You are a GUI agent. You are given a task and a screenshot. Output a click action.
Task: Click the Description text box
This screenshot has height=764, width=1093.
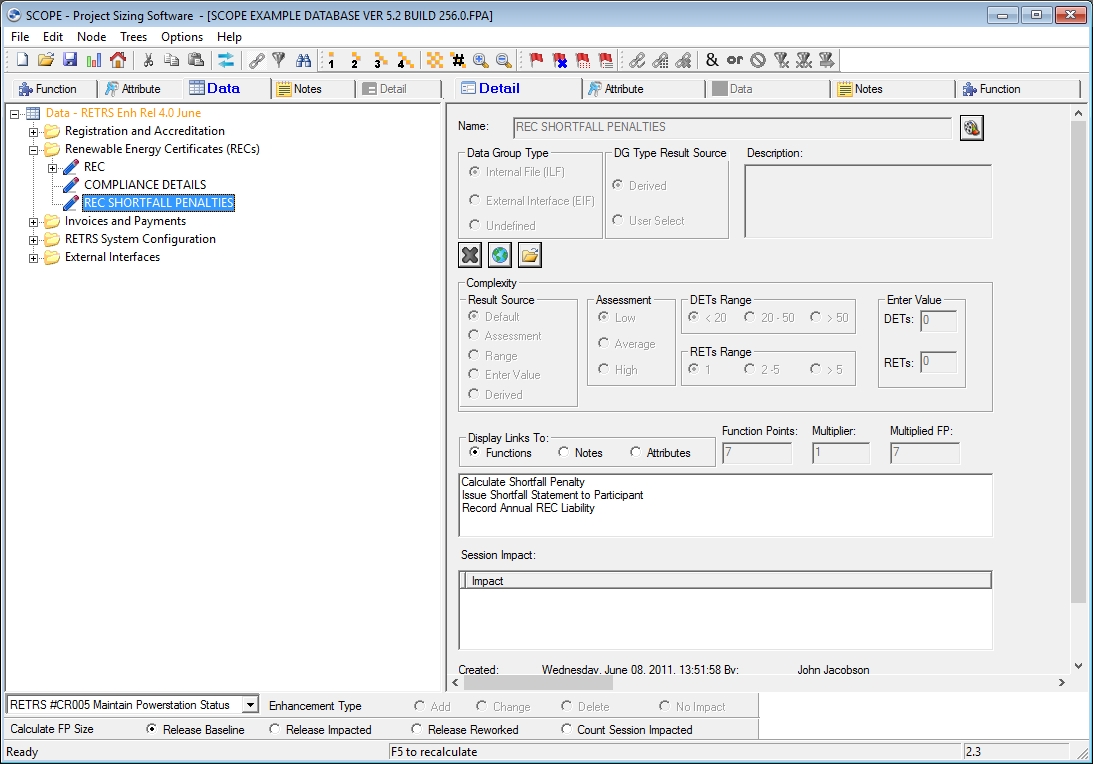pyautogui.click(x=868, y=201)
